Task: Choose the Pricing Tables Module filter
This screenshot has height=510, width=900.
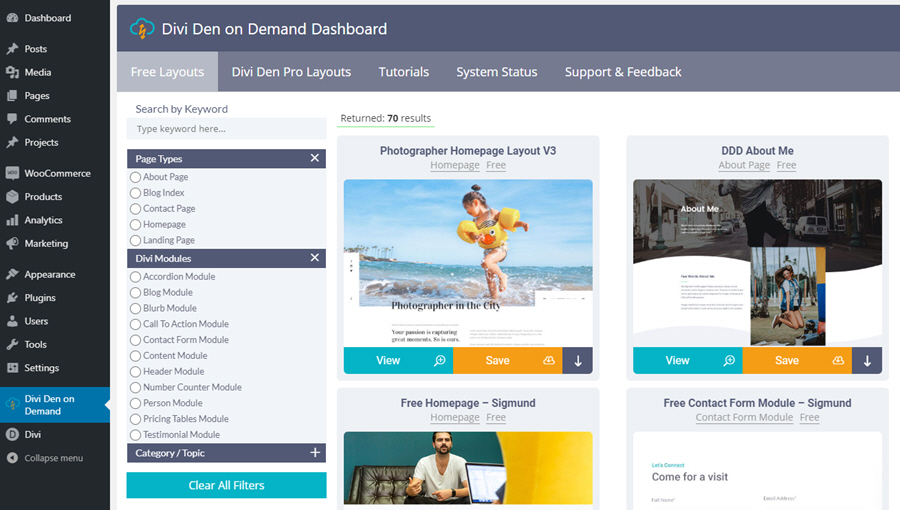Action: [135, 419]
